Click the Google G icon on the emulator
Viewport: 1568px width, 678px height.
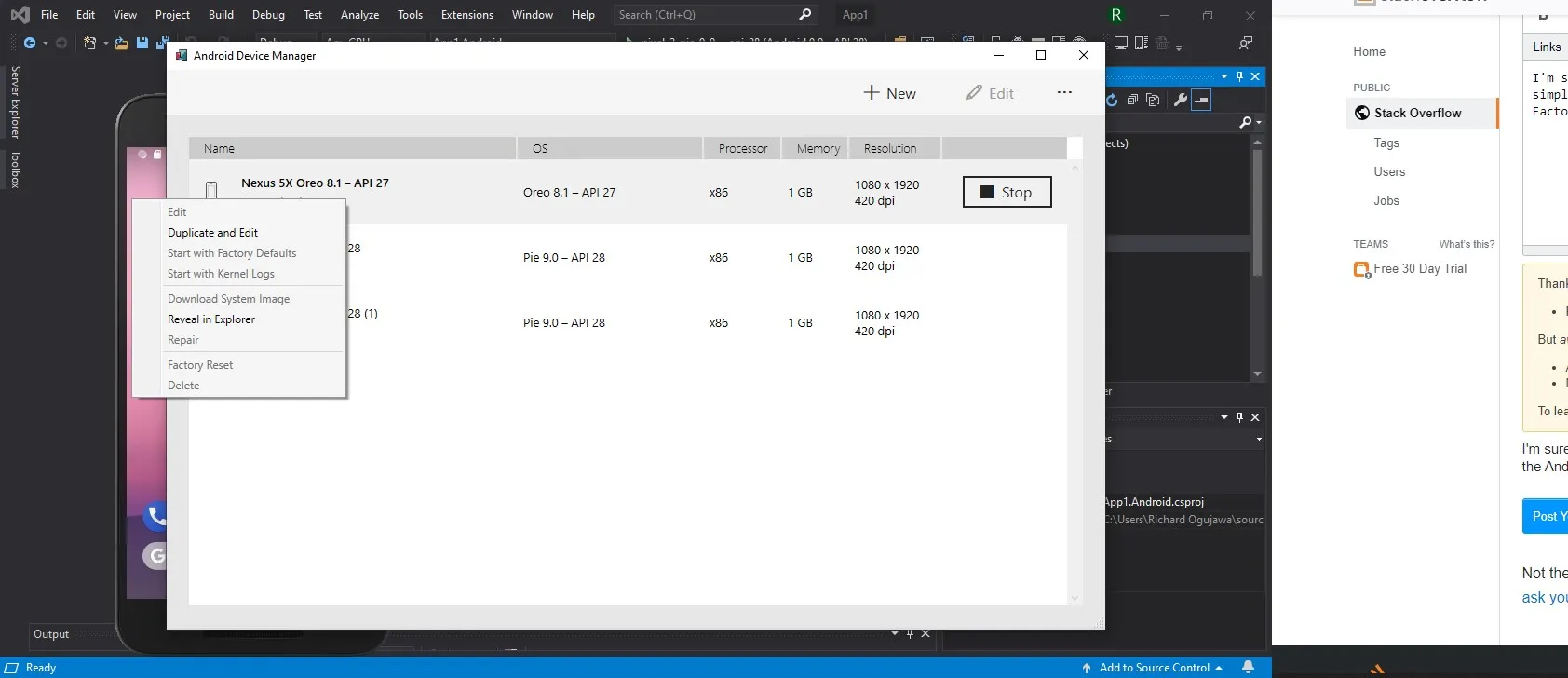[155, 556]
